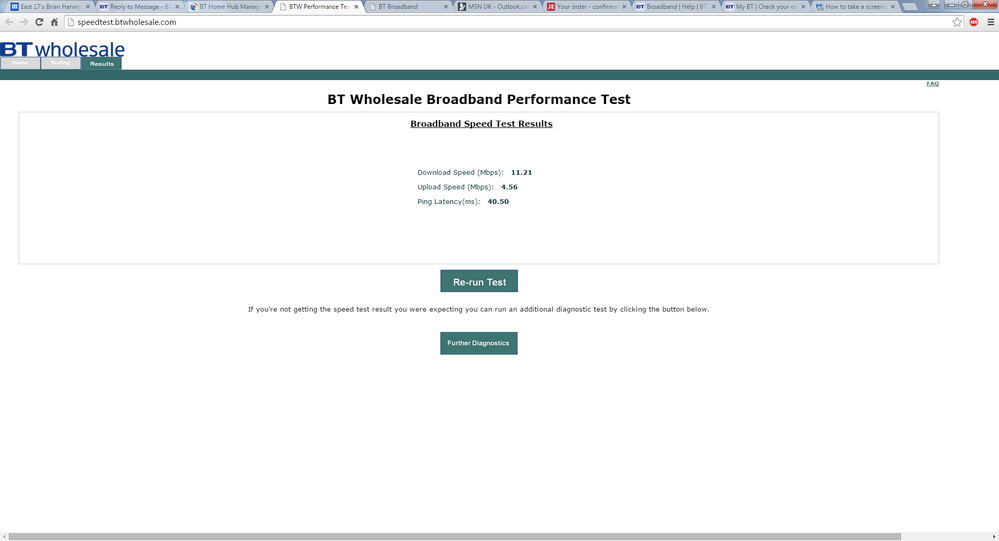The width and height of the screenshot is (999, 541).
Task: Close the BTW Performance Test tab
Action: [x=356, y=7]
